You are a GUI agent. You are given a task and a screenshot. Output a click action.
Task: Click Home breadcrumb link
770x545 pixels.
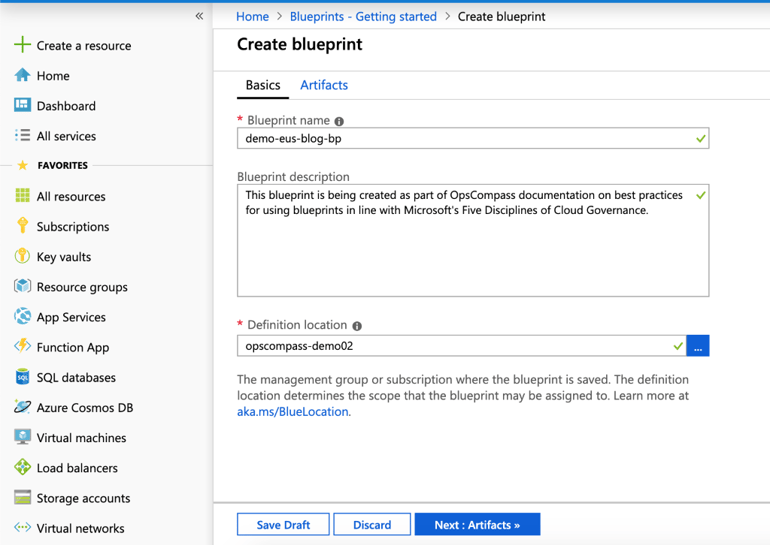click(x=252, y=17)
